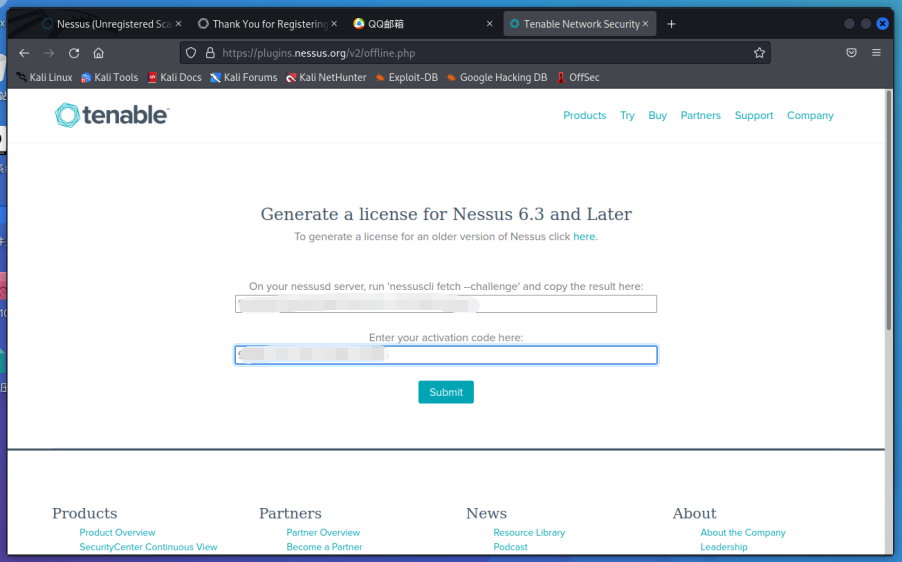Viewport: 902px width, 562px height.
Task: Open the Exploit-DB bookmark
Action: click(407, 77)
